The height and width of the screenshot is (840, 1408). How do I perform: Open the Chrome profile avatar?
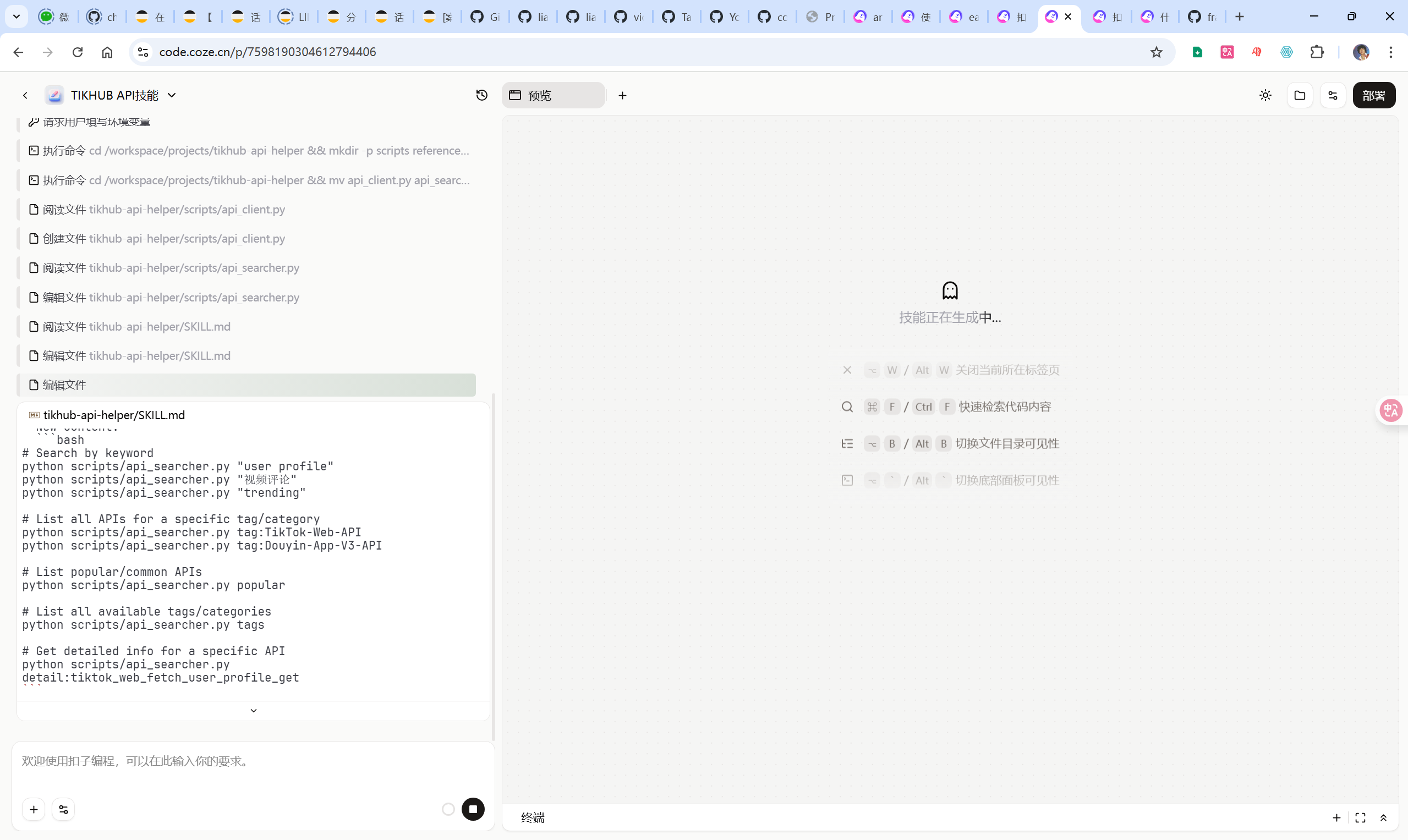[x=1361, y=52]
